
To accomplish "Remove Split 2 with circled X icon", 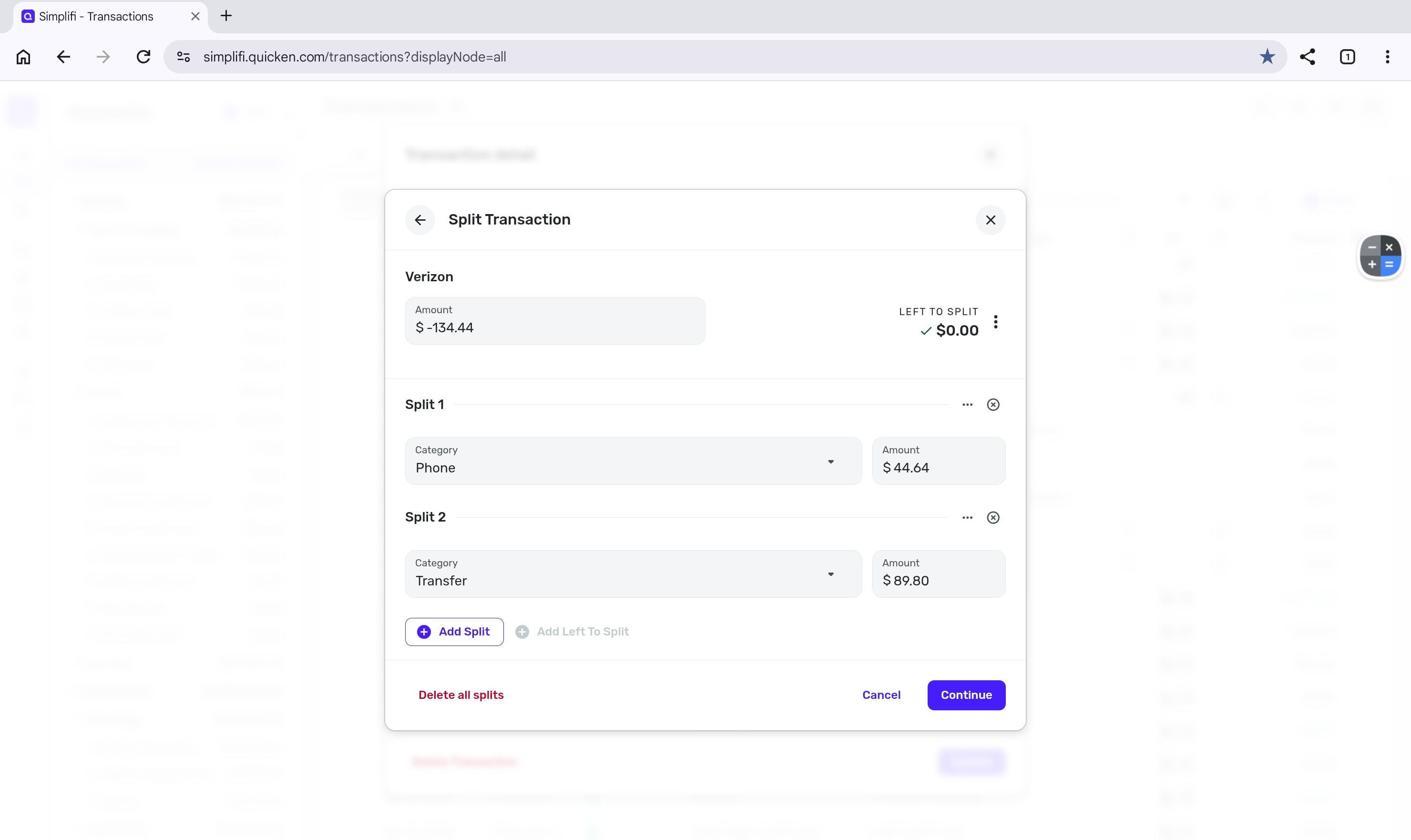I will [993, 517].
